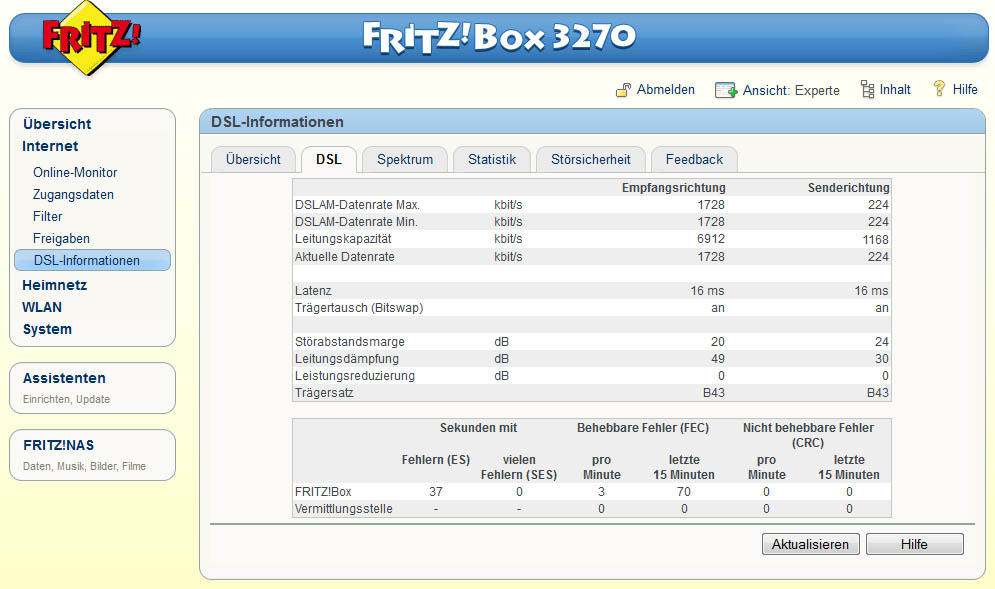Switch to the Störsicherheit tab
Screen dimensions: 995x589
coord(591,159)
